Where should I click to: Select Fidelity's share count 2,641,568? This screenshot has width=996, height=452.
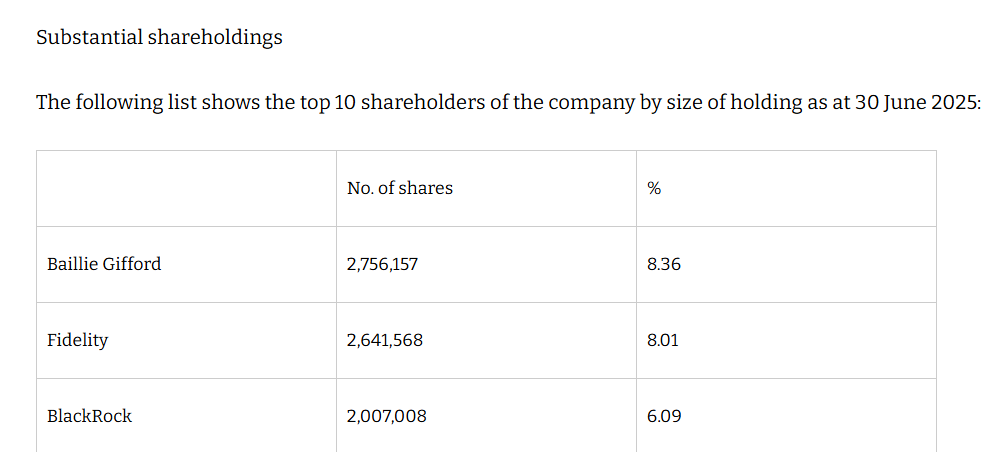point(385,340)
